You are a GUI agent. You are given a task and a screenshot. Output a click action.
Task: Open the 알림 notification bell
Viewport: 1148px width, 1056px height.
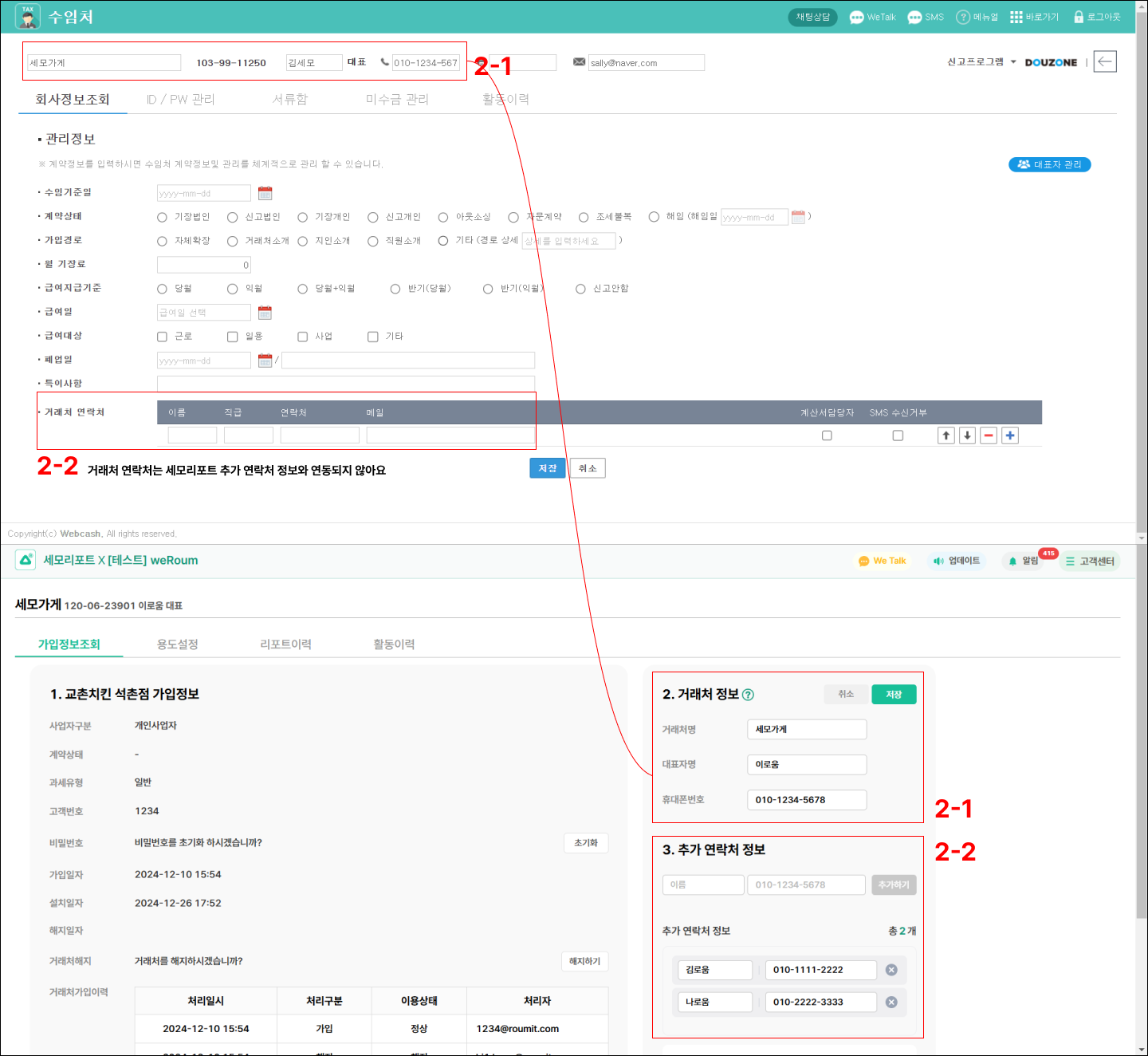(x=1013, y=561)
